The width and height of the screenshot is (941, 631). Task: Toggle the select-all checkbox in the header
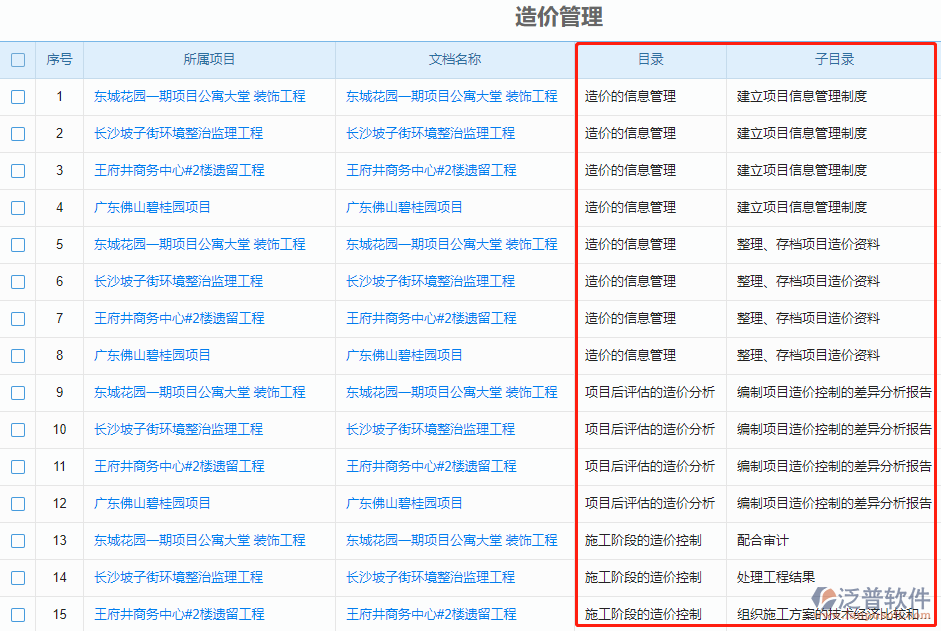pyautogui.click(x=17, y=60)
